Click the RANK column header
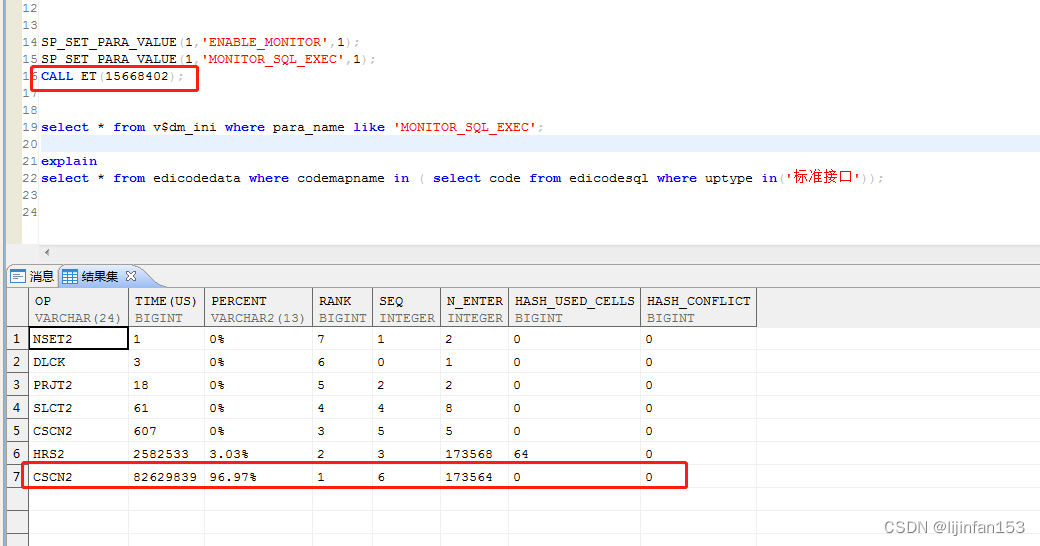This screenshot has height=546, width=1040. pos(342,308)
